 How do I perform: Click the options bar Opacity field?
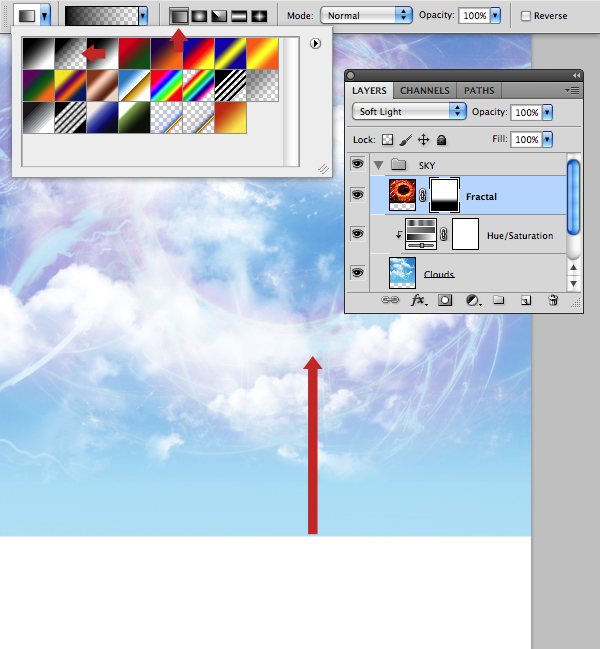tap(474, 16)
